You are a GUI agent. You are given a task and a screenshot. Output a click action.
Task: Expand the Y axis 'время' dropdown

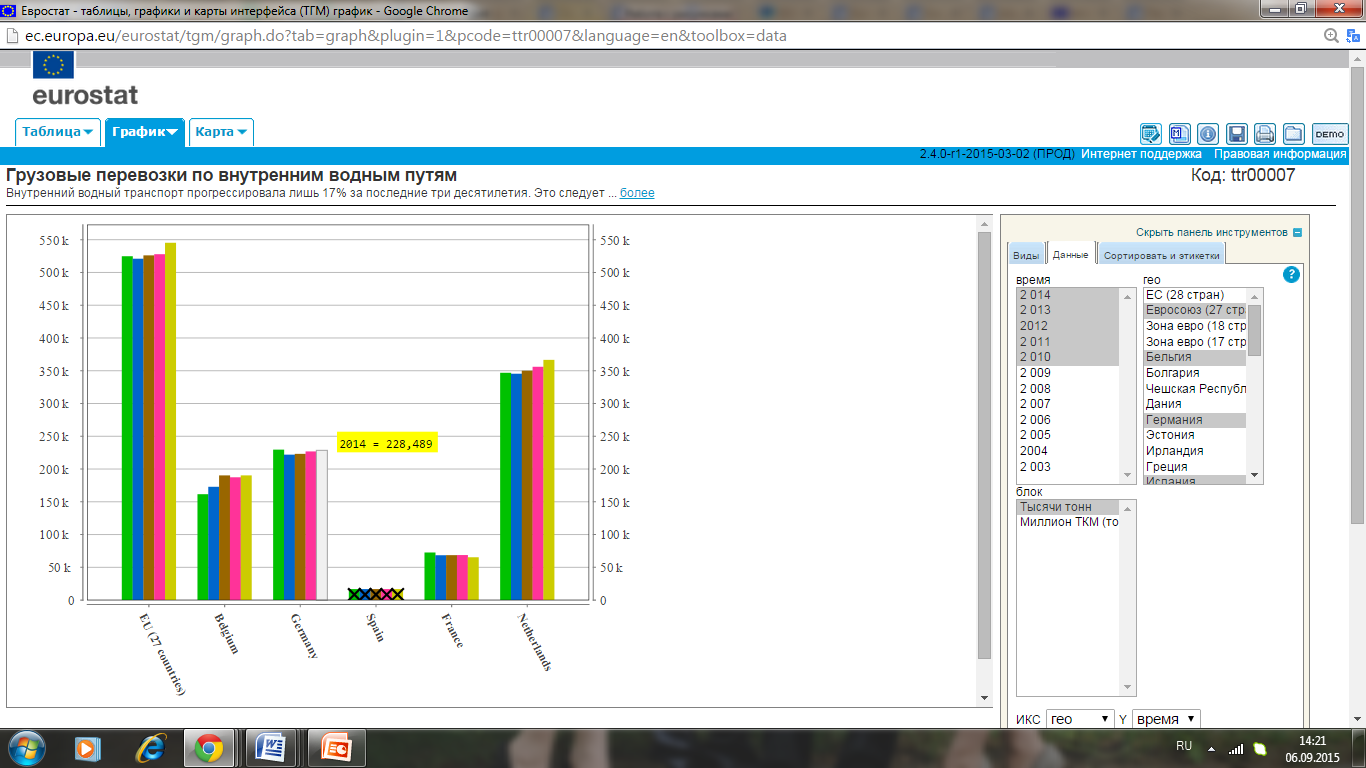coord(1166,719)
